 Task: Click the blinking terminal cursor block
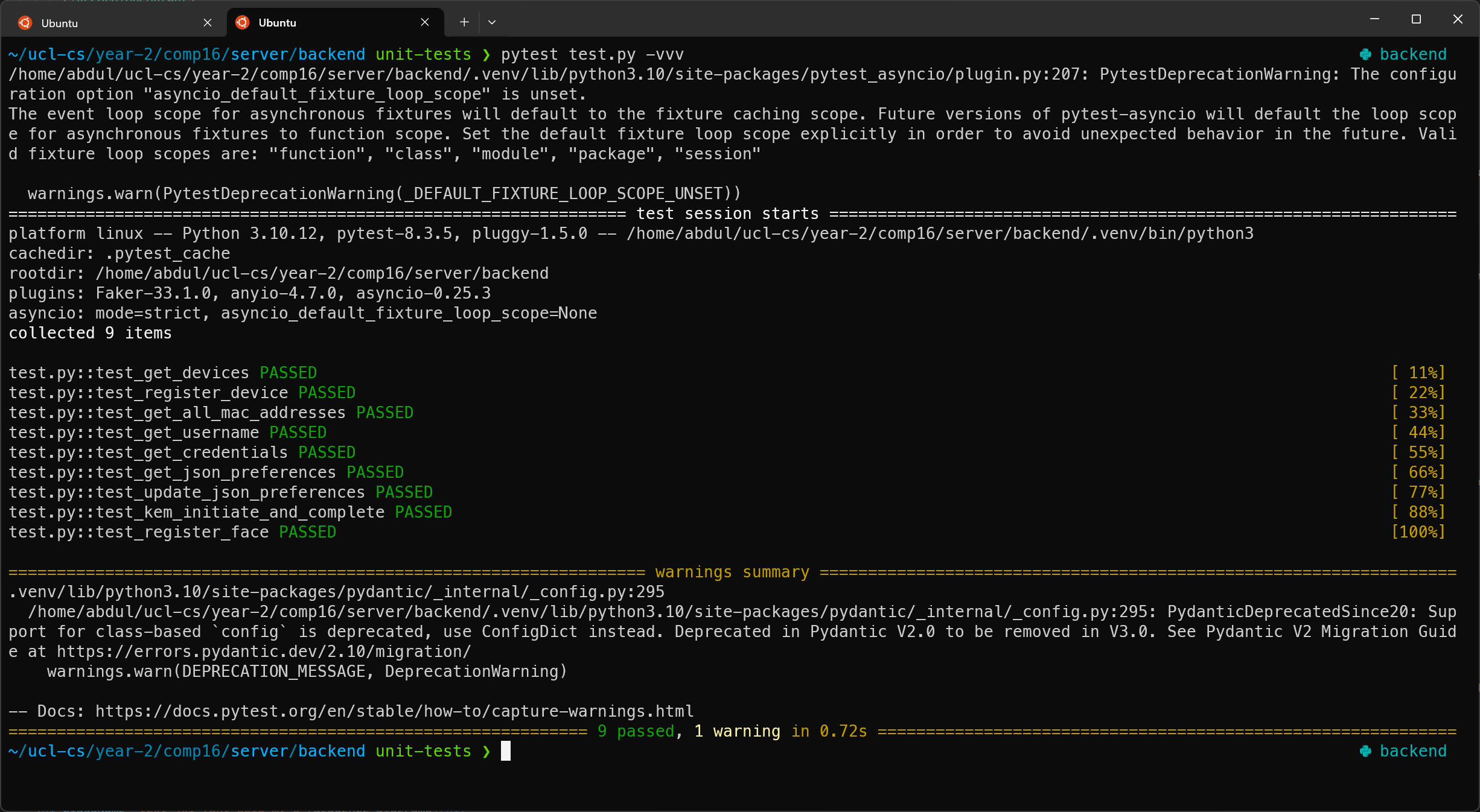tap(505, 751)
